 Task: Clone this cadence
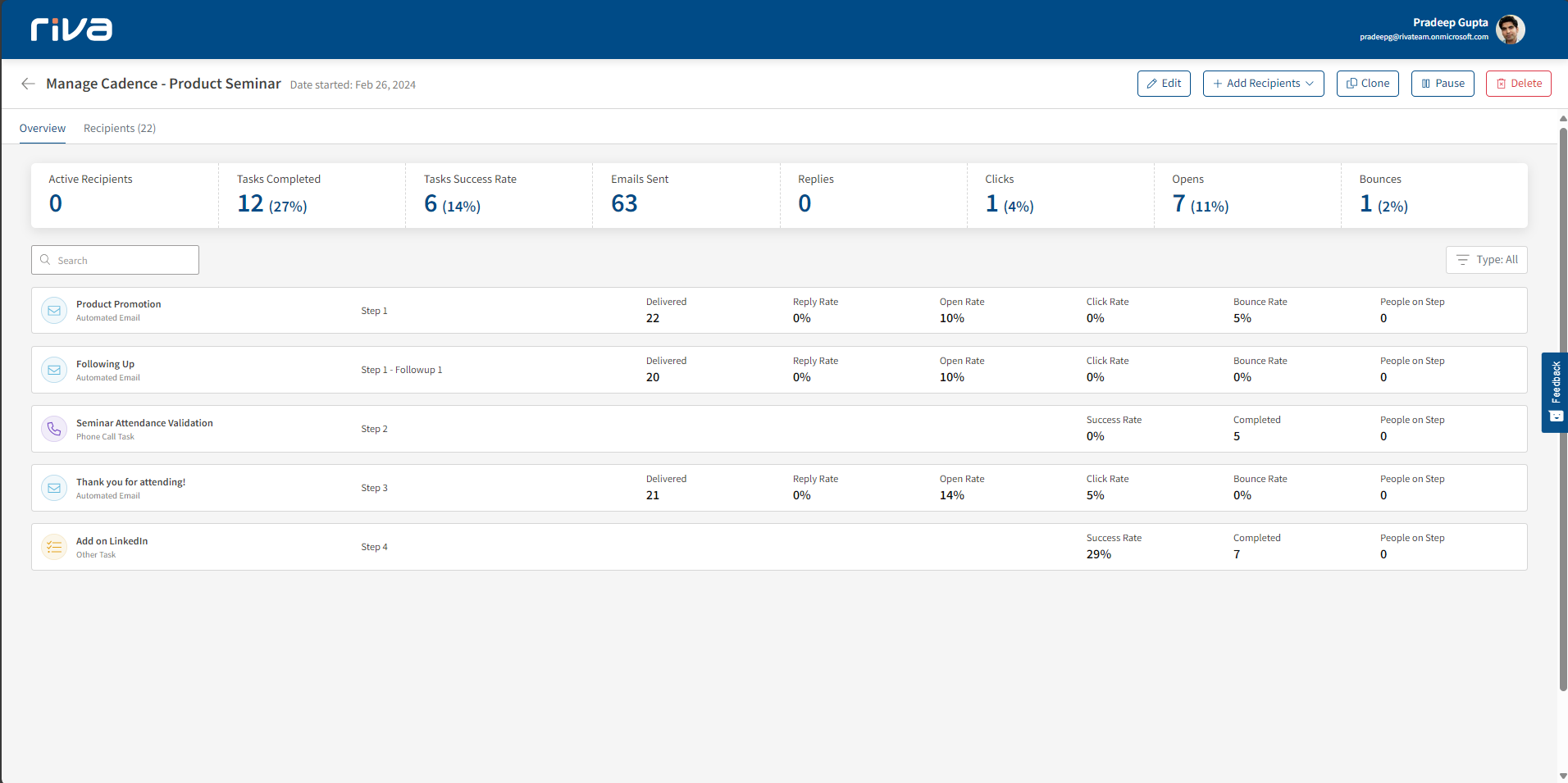click(1367, 84)
